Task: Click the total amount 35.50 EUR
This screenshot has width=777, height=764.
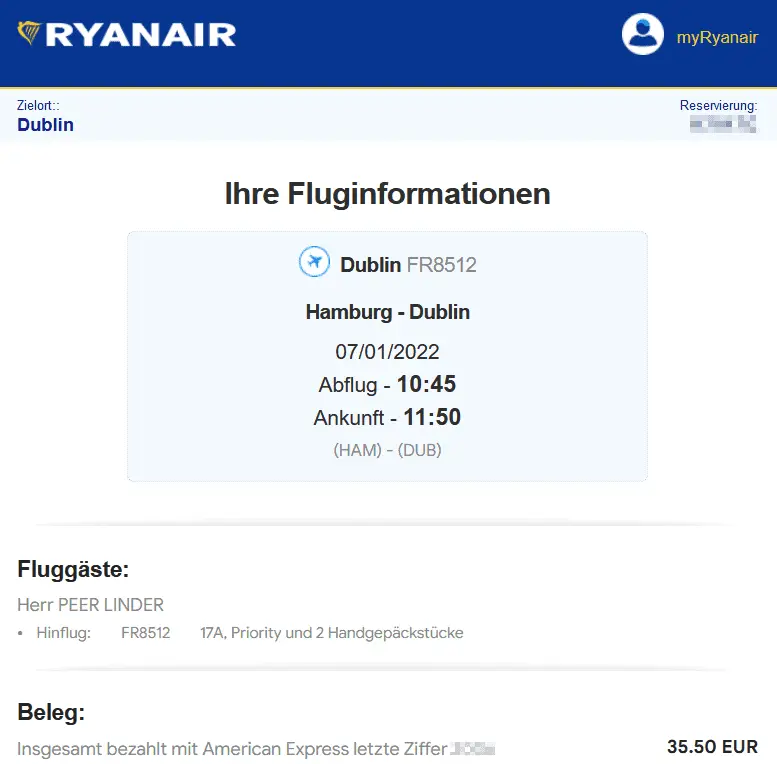Action: point(712,747)
